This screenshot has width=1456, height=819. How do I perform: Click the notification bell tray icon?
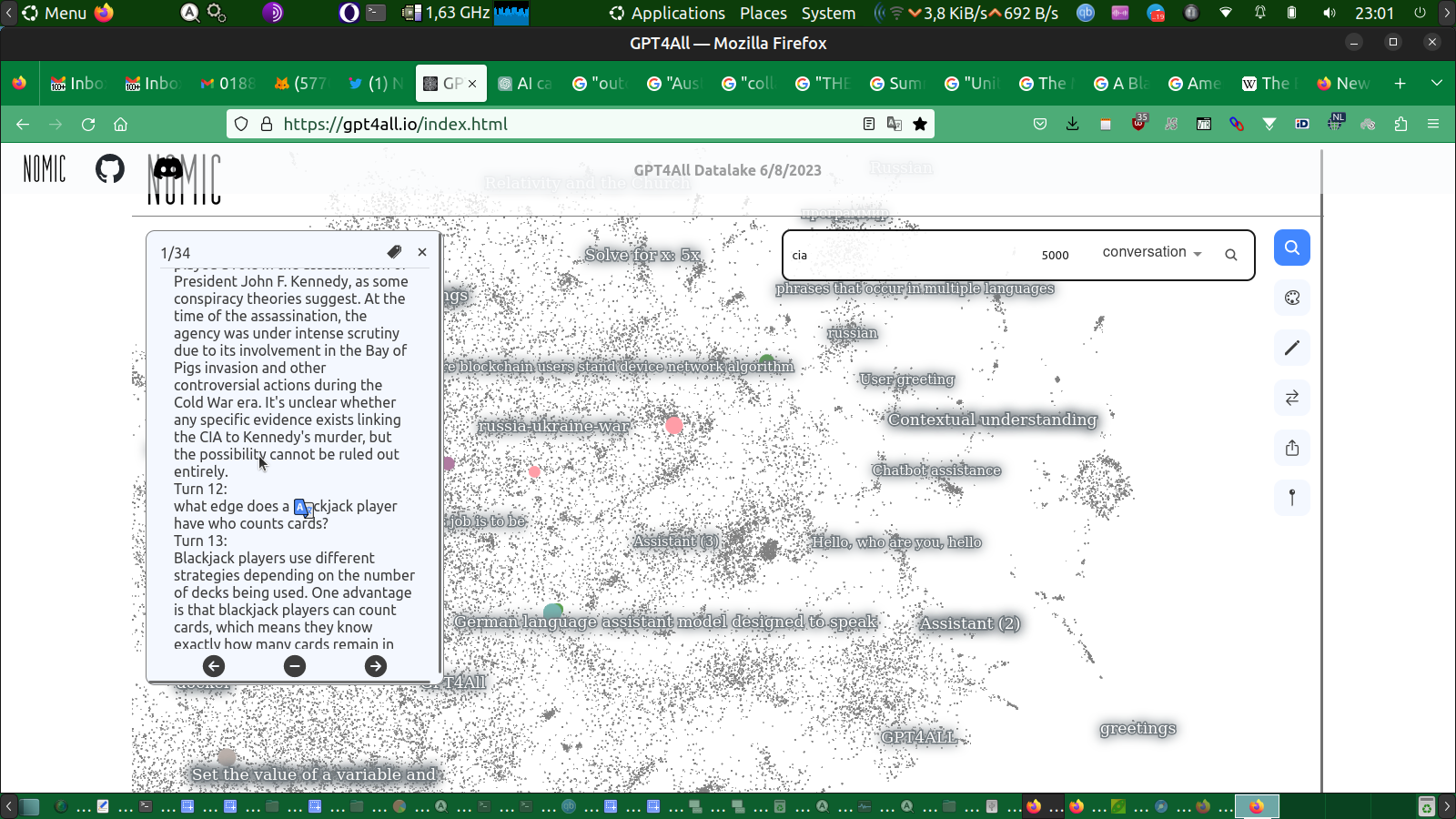point(1260,13)
